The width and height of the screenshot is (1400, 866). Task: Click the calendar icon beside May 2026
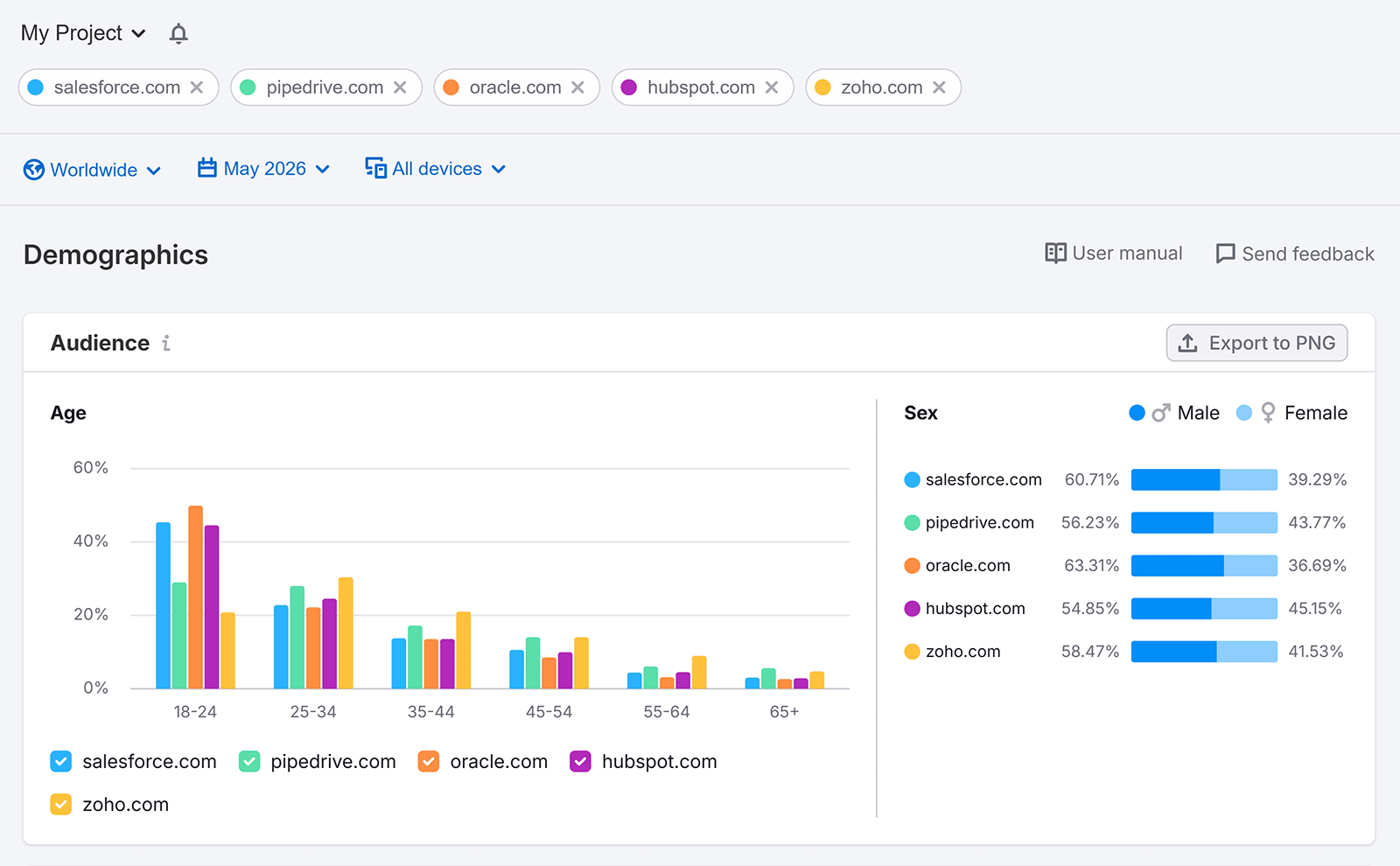pyautogui.click(x=207, y=168)
